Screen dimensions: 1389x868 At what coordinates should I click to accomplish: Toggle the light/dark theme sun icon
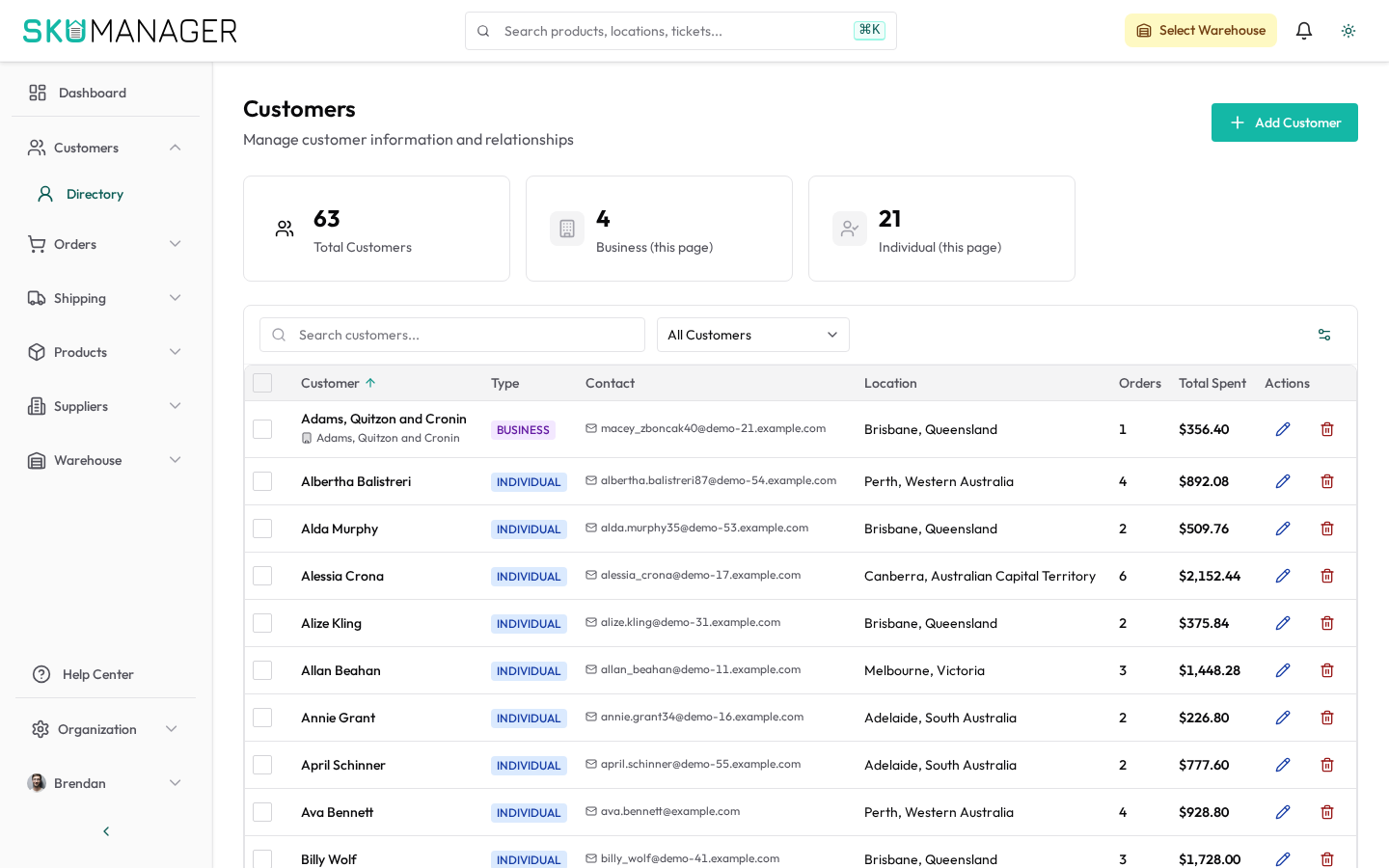coord(1348,31)
